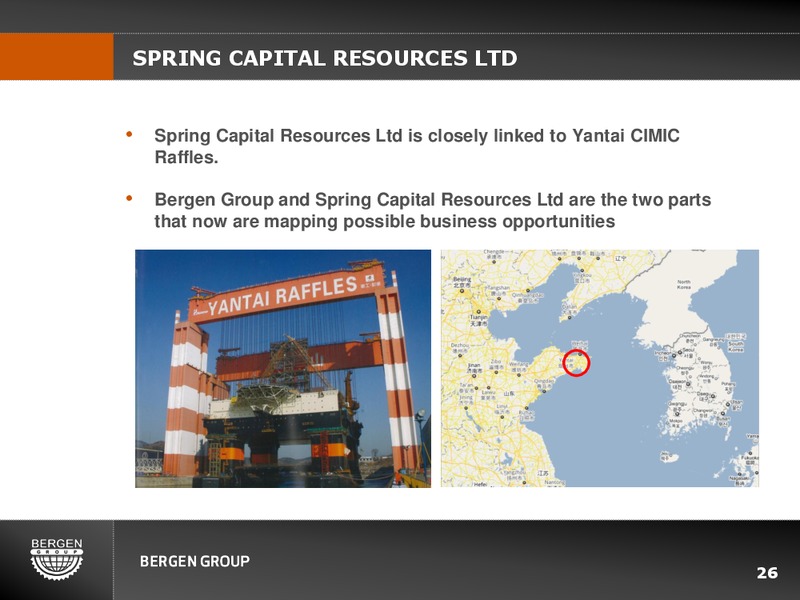The width and height of the screenshot is (800, 600).
Task: Click the Bergen Group globe logo
Action: [57, 559]
